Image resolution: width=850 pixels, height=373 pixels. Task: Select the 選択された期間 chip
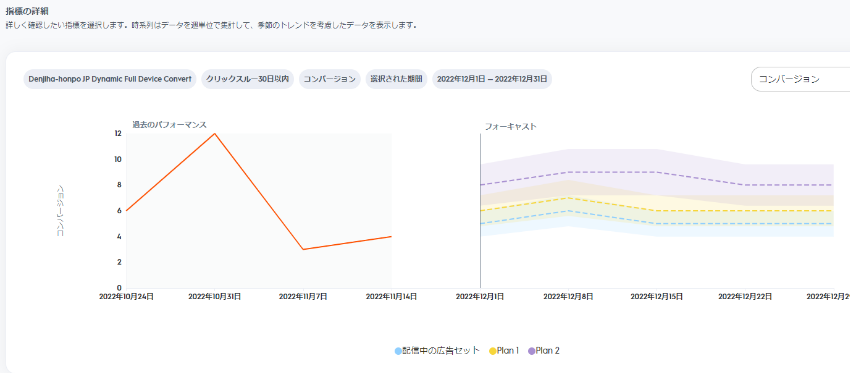point(396,79)
